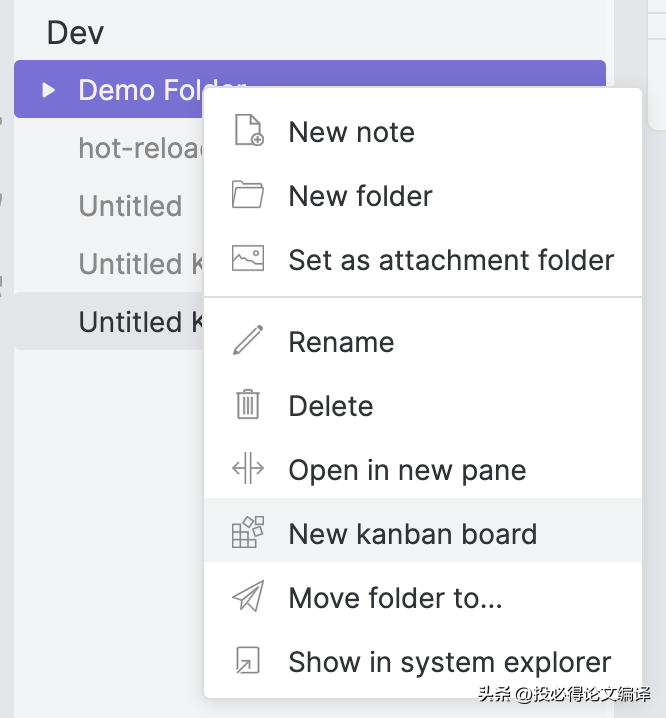Screen dimensions: 666x718
Task: Click the New folder icon
Action: pos(248,195)
